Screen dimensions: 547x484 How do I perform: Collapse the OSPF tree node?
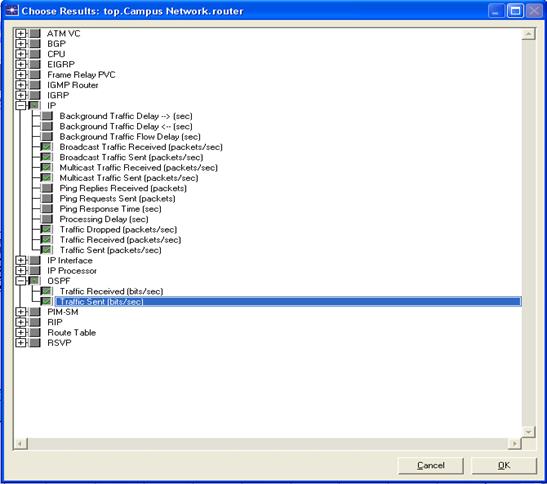(x=21, y=281)
